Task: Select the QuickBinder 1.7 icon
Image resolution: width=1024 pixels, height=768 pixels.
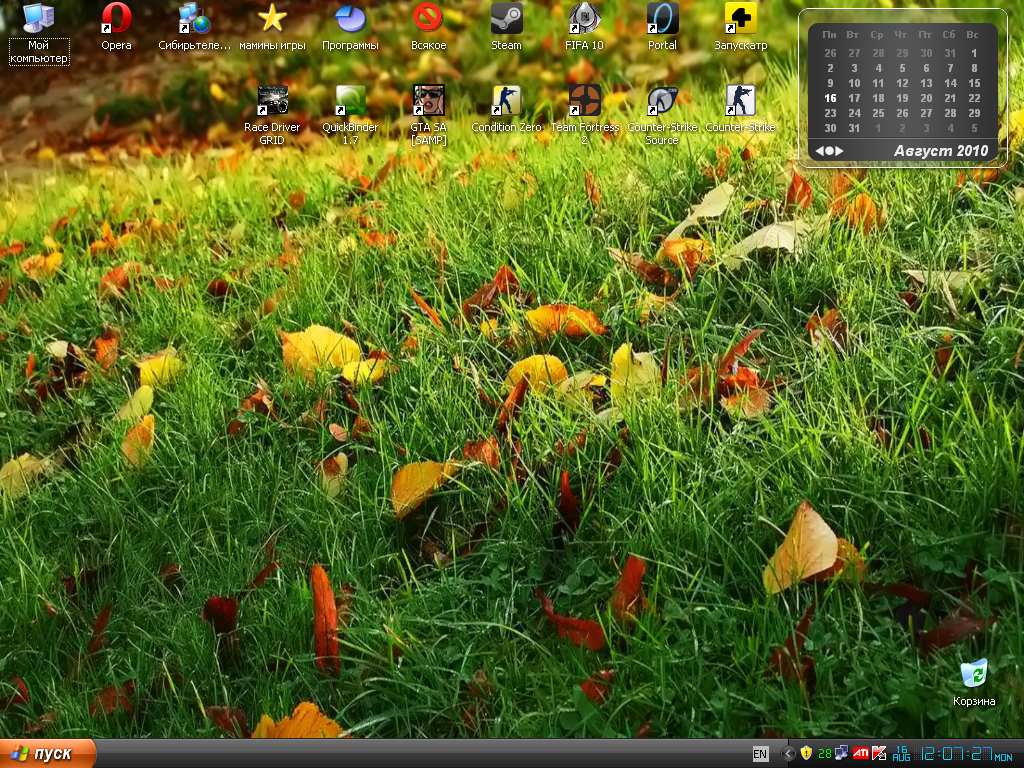Action: (x=350, y=101)
